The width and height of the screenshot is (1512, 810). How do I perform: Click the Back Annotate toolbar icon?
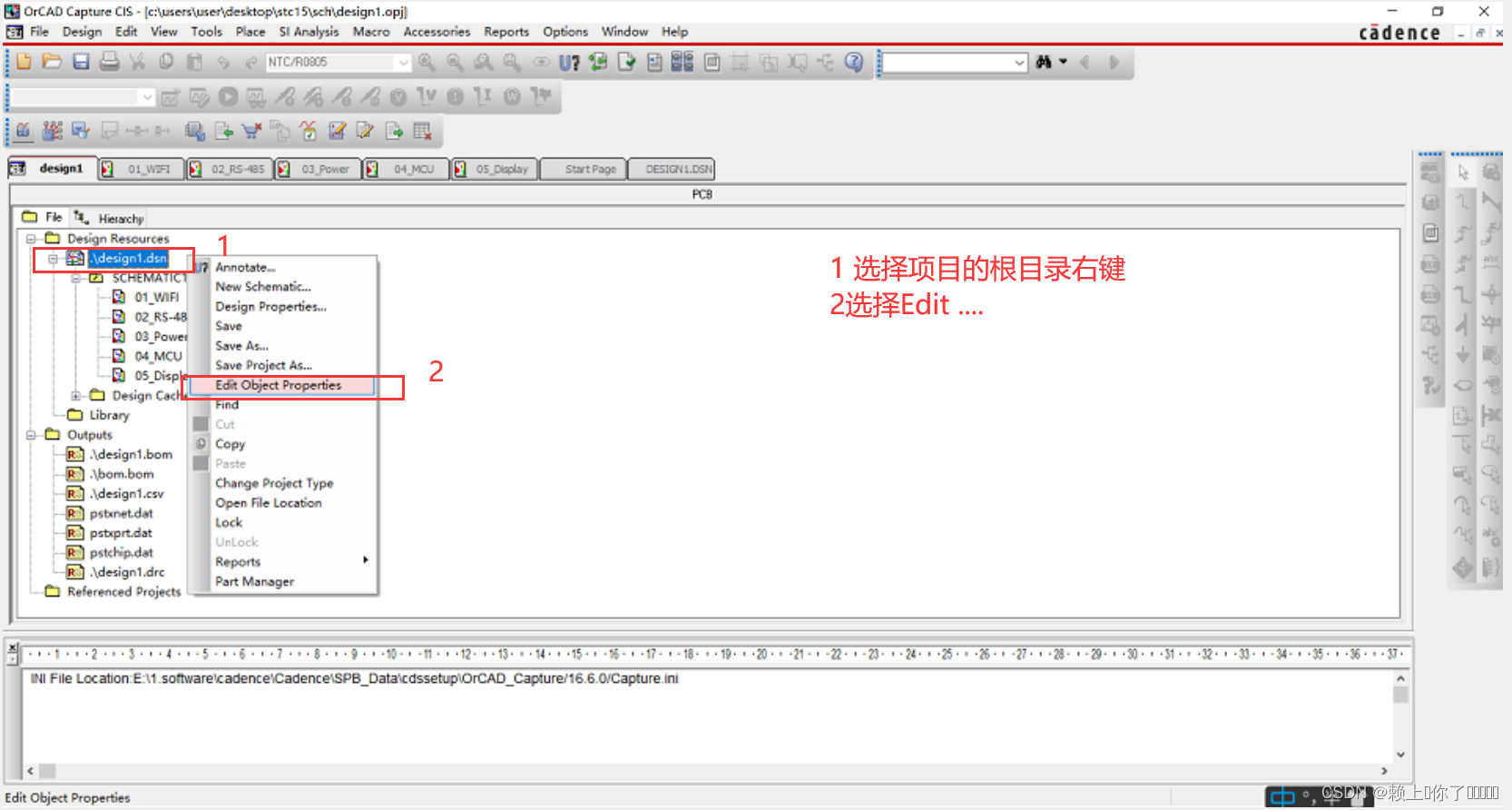(597, 62)
